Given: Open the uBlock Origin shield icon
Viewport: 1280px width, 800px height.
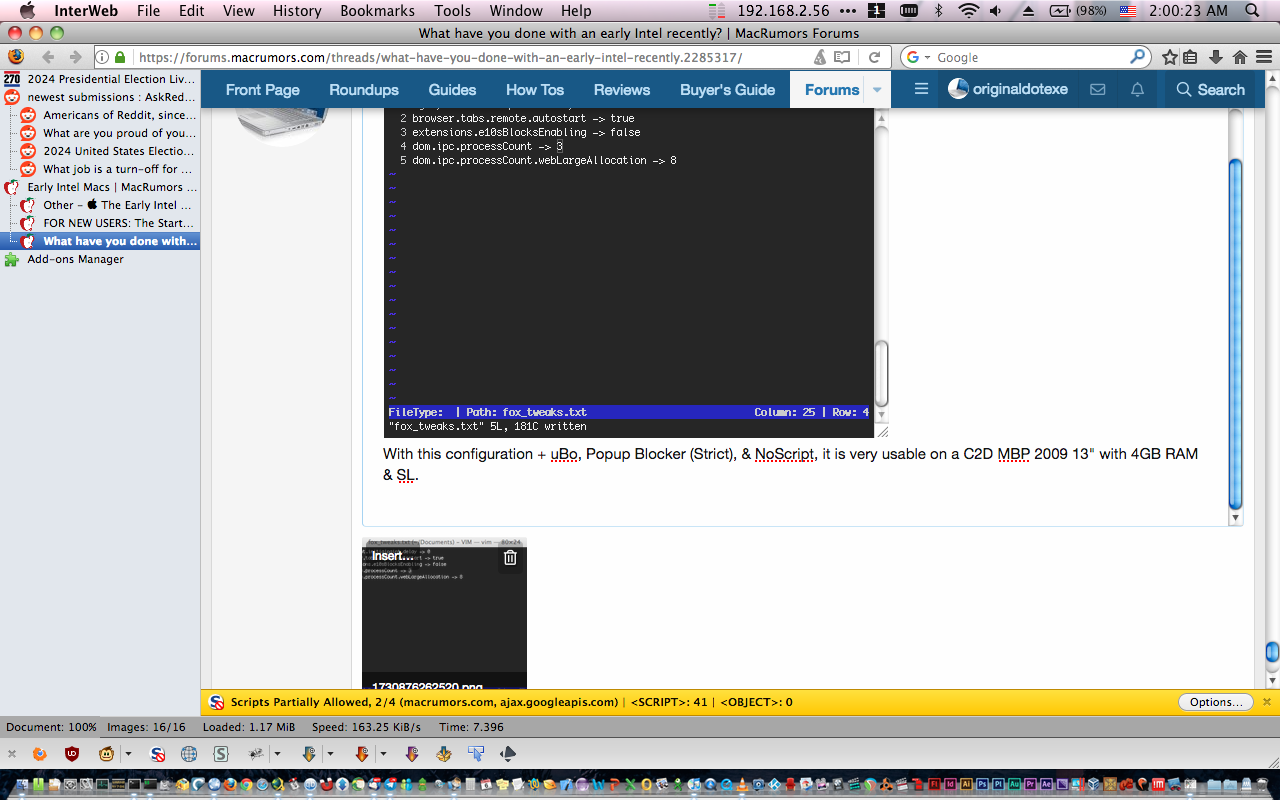Looking at the screenshot, I should [x=72, y=753].
